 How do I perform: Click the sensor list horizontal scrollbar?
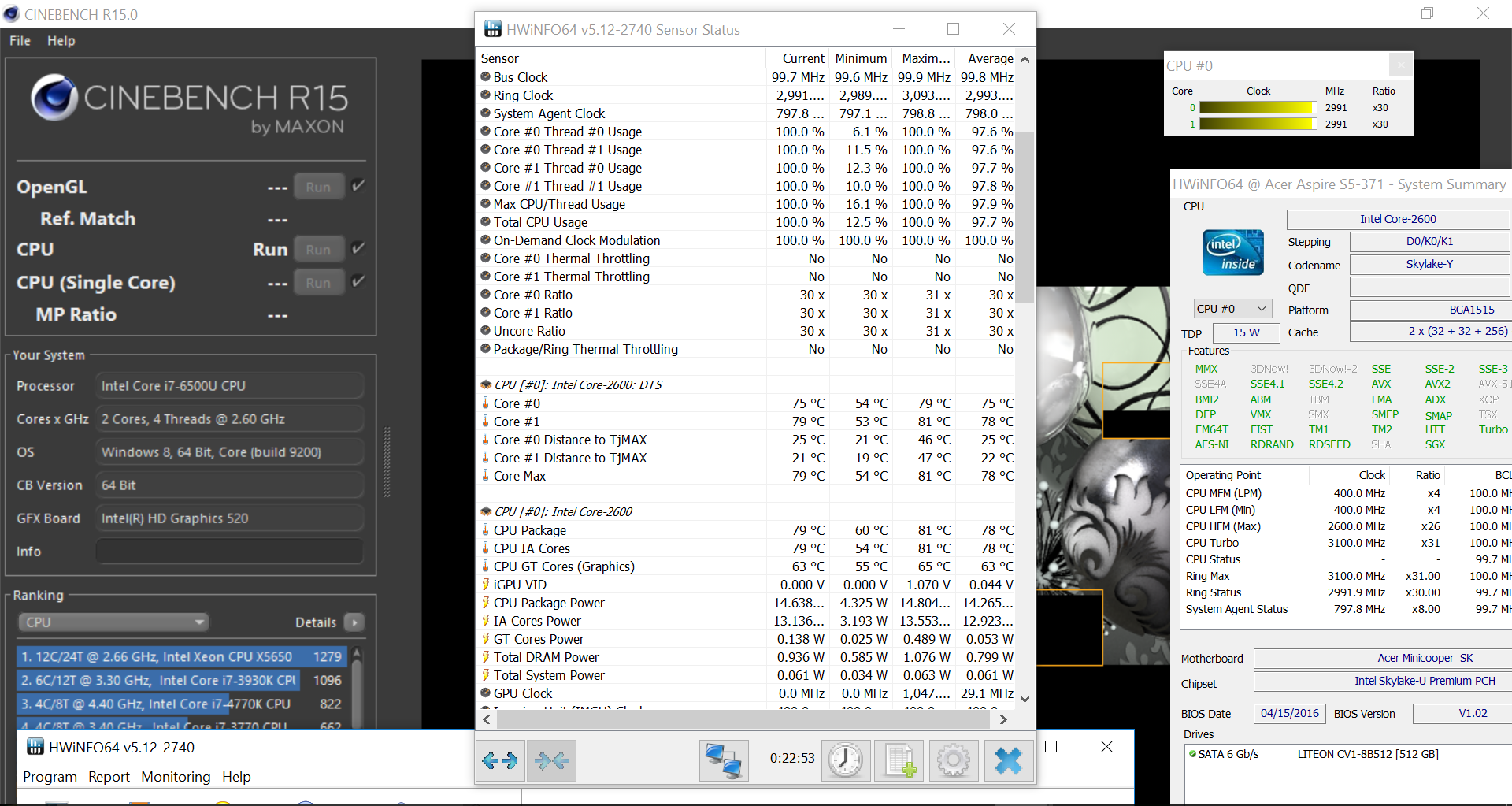tap(744, 719)
